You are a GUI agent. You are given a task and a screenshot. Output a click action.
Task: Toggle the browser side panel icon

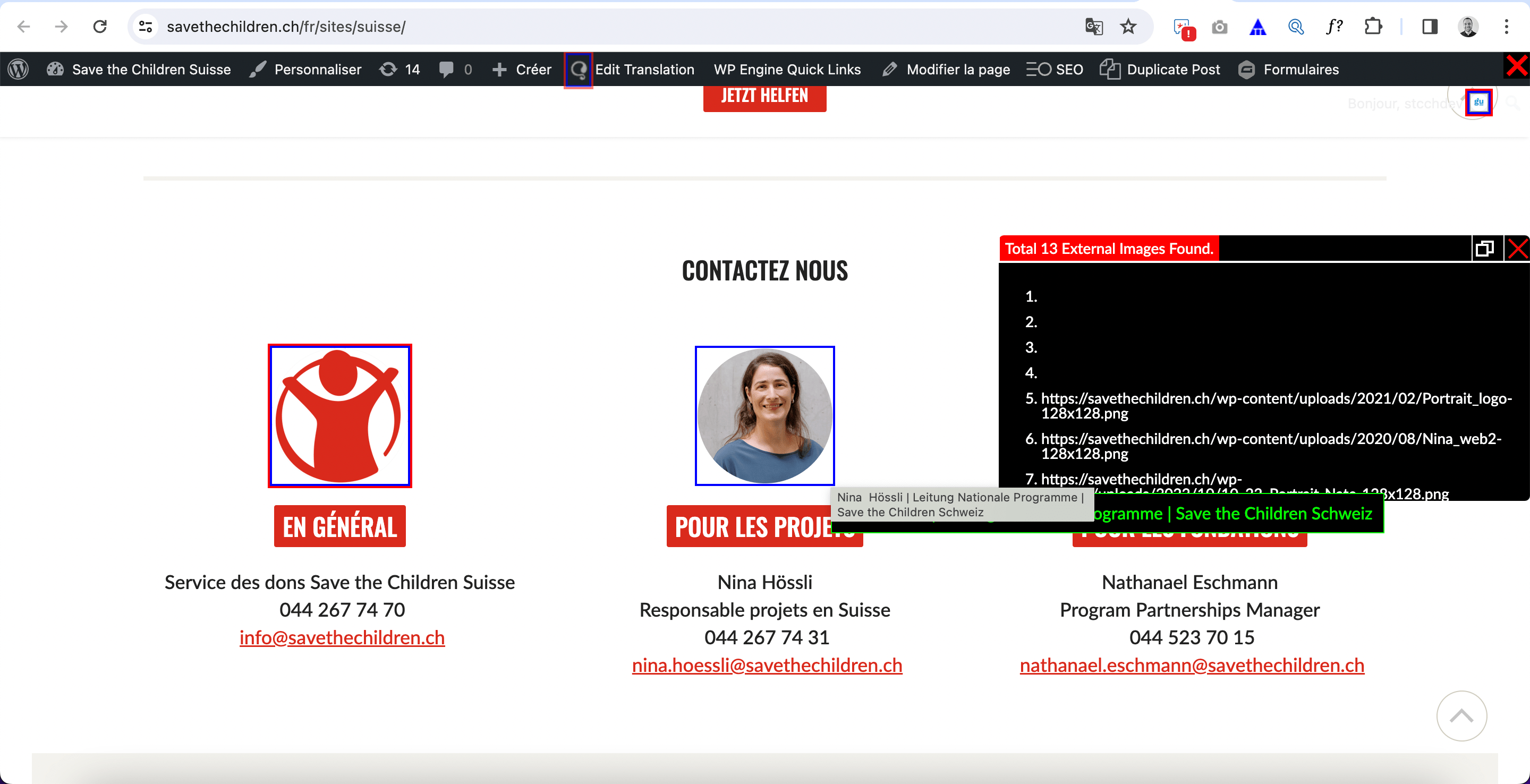1430,27
